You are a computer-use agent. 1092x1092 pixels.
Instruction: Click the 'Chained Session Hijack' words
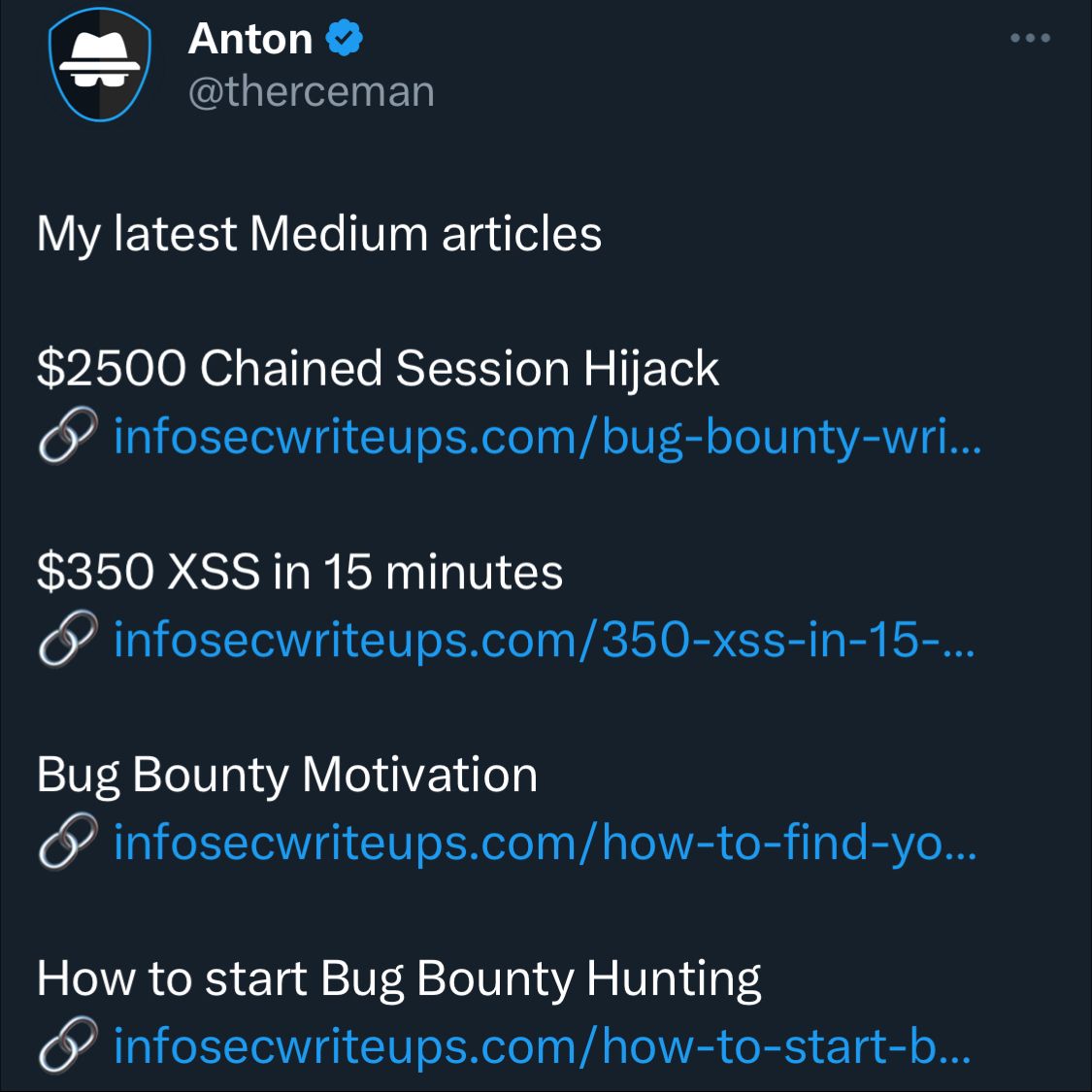[x=459, y=370]
